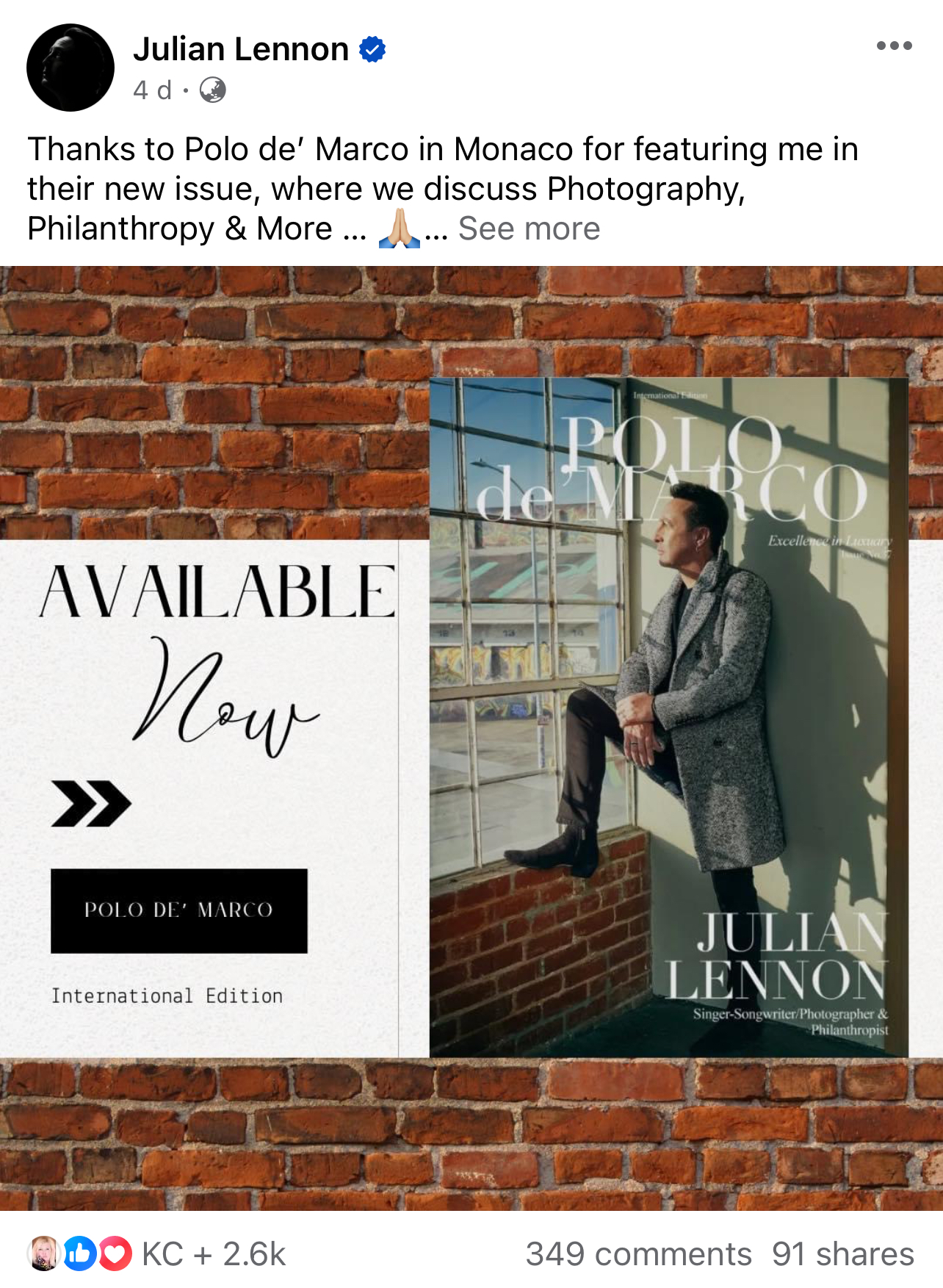Click the double chevron arrow graphic
Image resolution: width=943 pixels, height=1288 pixels.
[91, 804]
